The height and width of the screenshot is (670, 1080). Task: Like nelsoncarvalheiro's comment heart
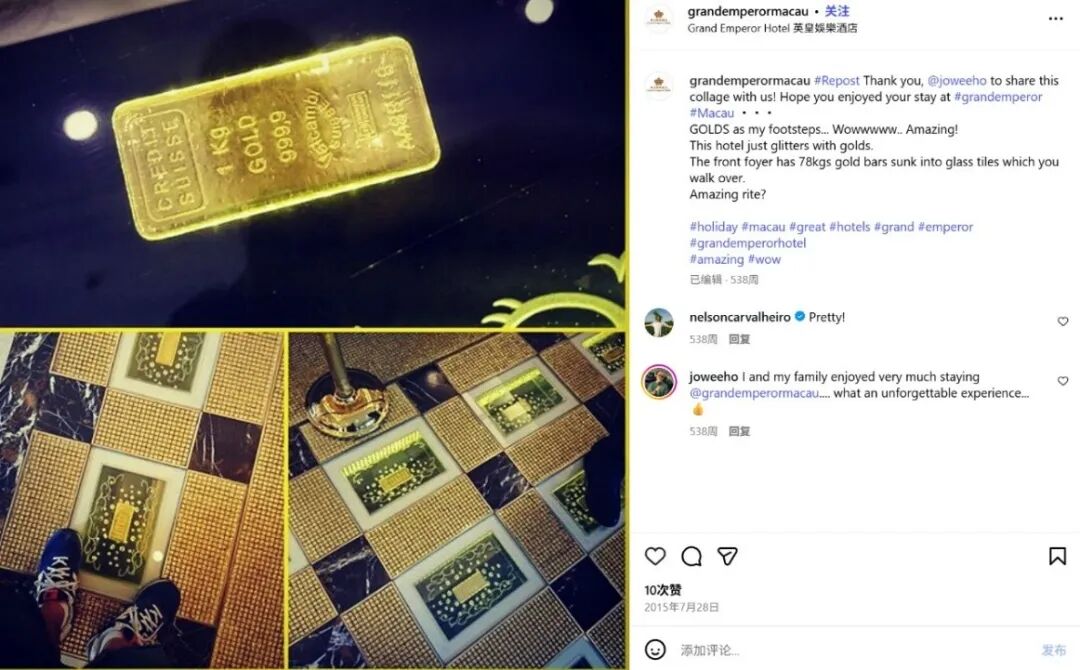click(1063, 322)
